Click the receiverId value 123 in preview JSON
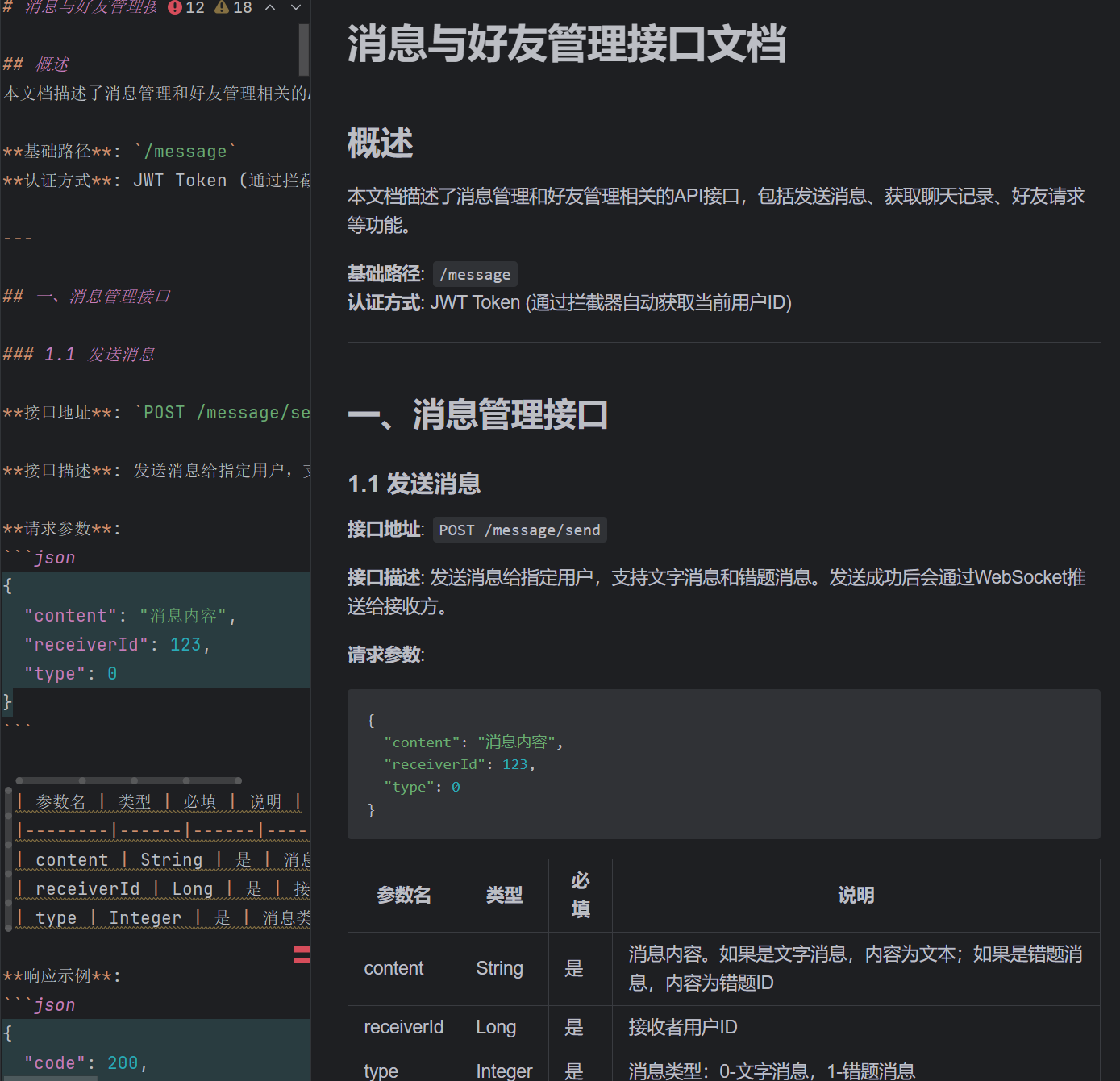This screenshot has height=1081, width=1120. pos(514,764)
